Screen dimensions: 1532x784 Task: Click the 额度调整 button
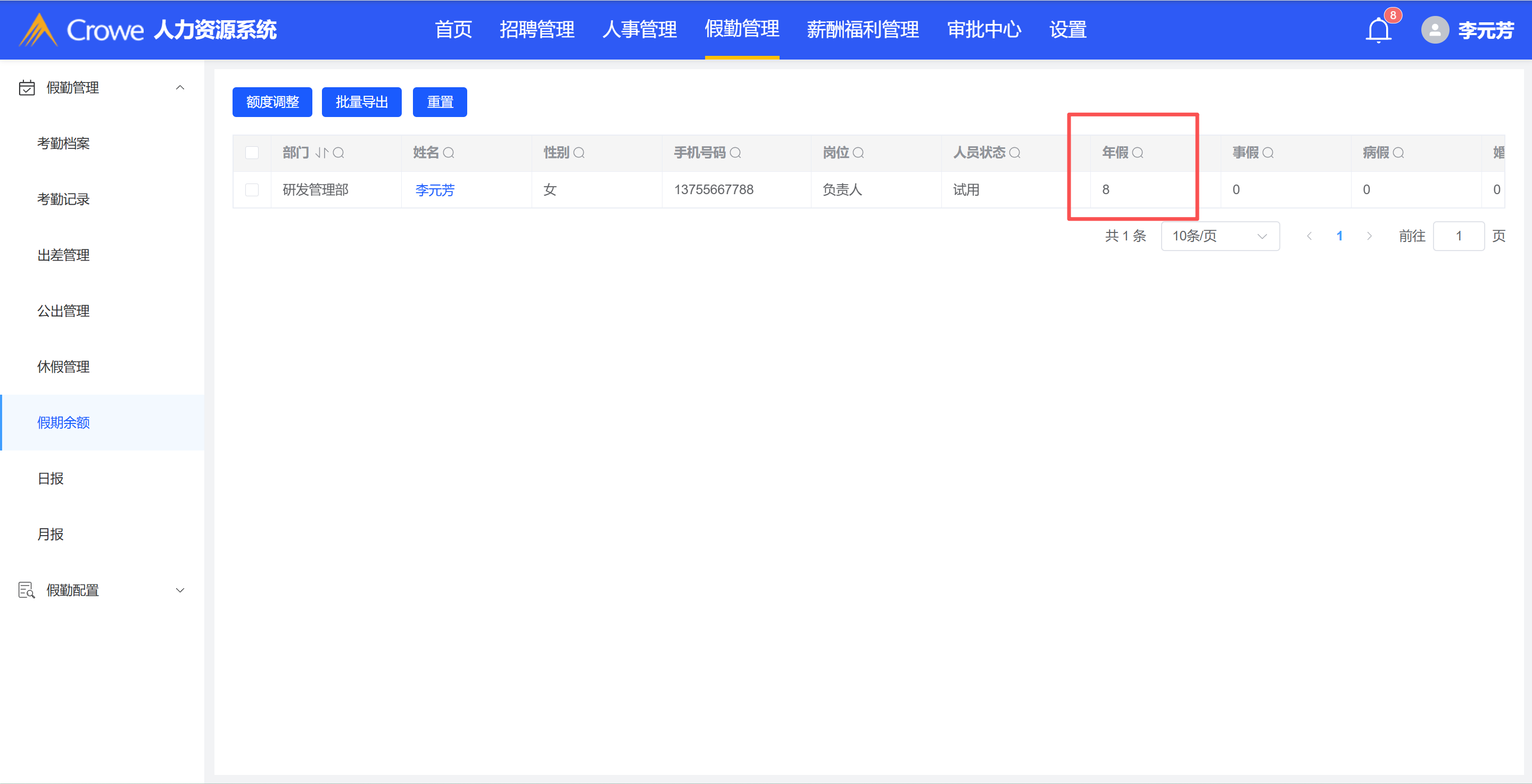click(272, 102)
